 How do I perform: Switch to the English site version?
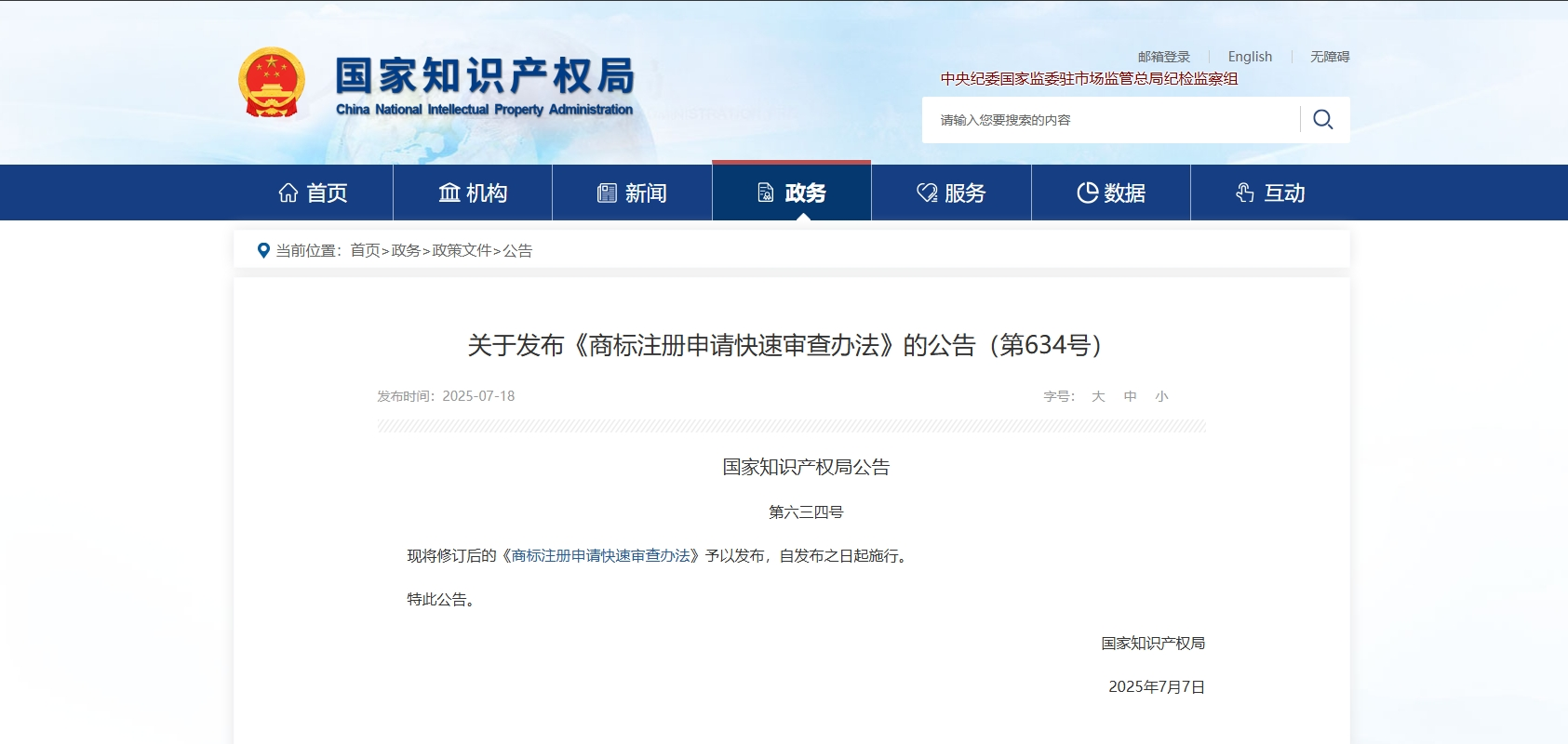point(1250,57)
